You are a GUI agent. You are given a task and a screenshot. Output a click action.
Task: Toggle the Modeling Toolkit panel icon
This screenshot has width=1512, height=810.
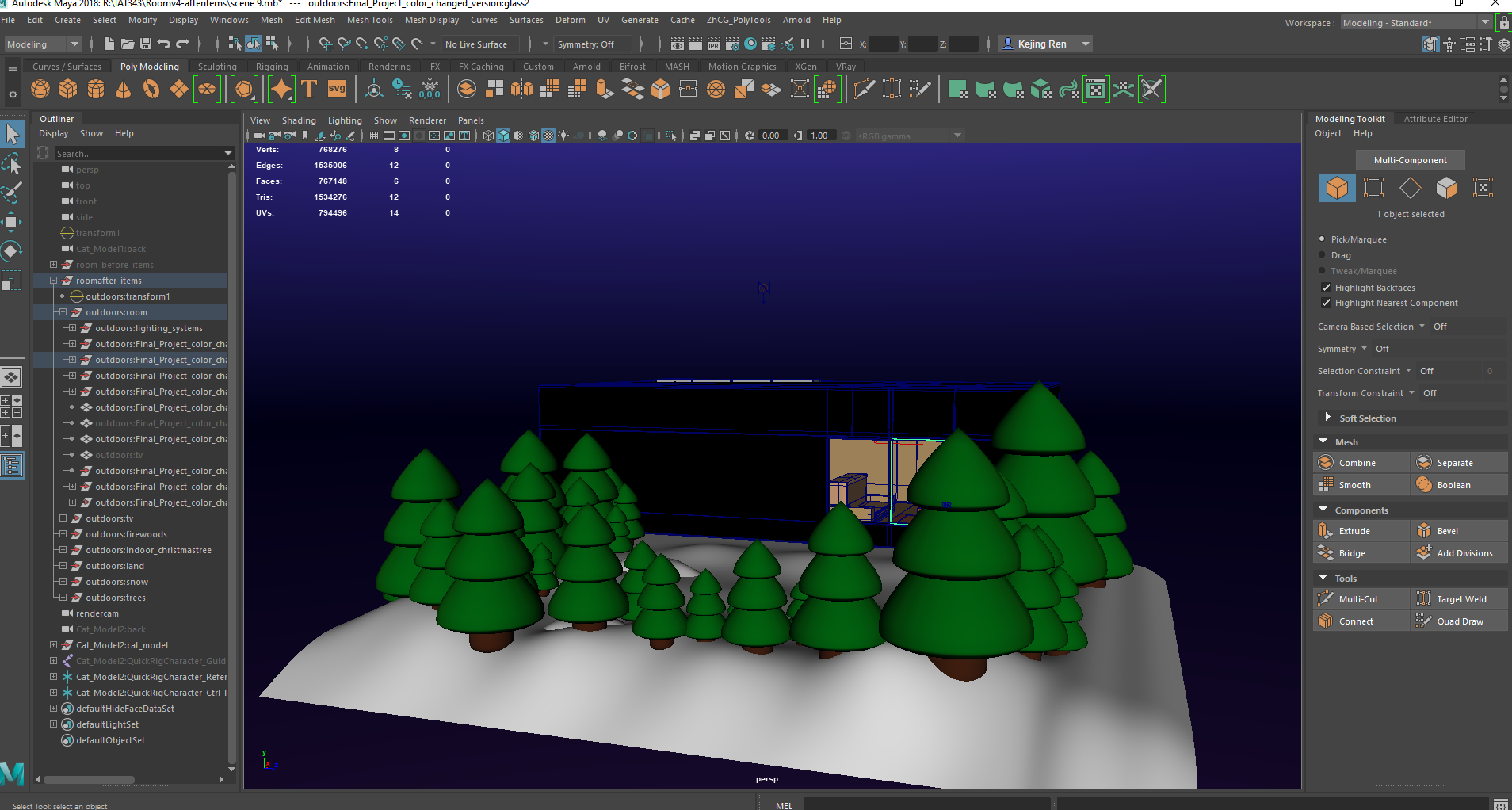coord(1430,44)
